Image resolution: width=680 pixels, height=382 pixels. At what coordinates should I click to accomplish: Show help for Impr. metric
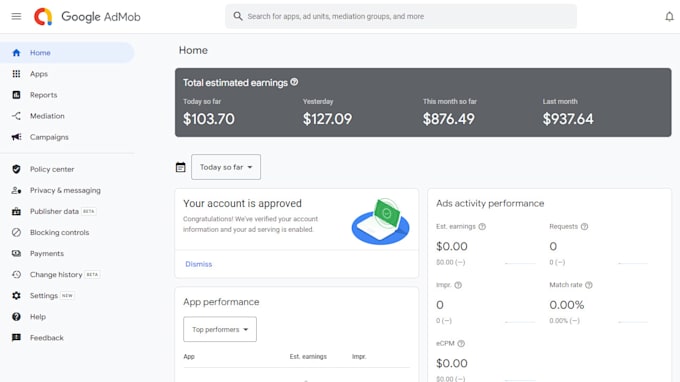click(x=458, y=285)
